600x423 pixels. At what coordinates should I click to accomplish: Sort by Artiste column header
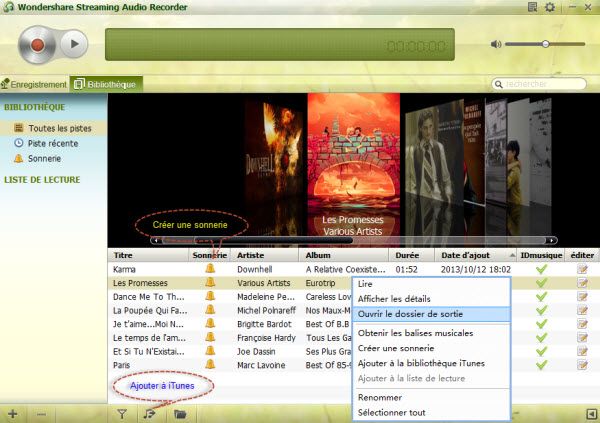tap(264, 255)
